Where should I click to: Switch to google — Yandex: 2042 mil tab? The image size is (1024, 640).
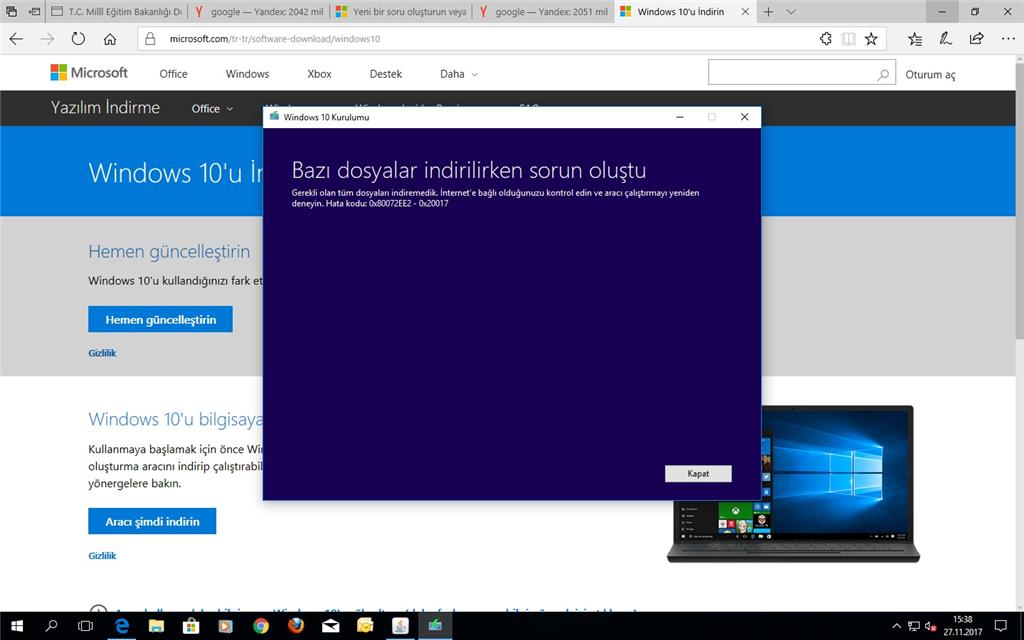[259, 12]
